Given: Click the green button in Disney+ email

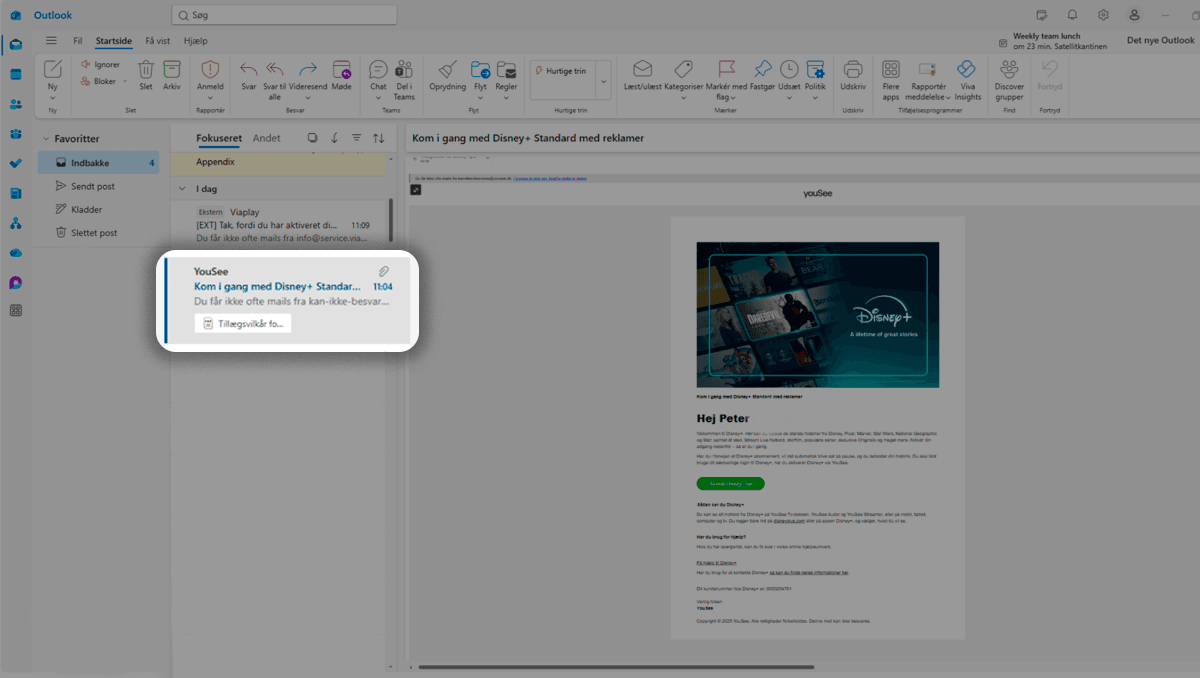Looking at the screenshot, I should point(730,483).
